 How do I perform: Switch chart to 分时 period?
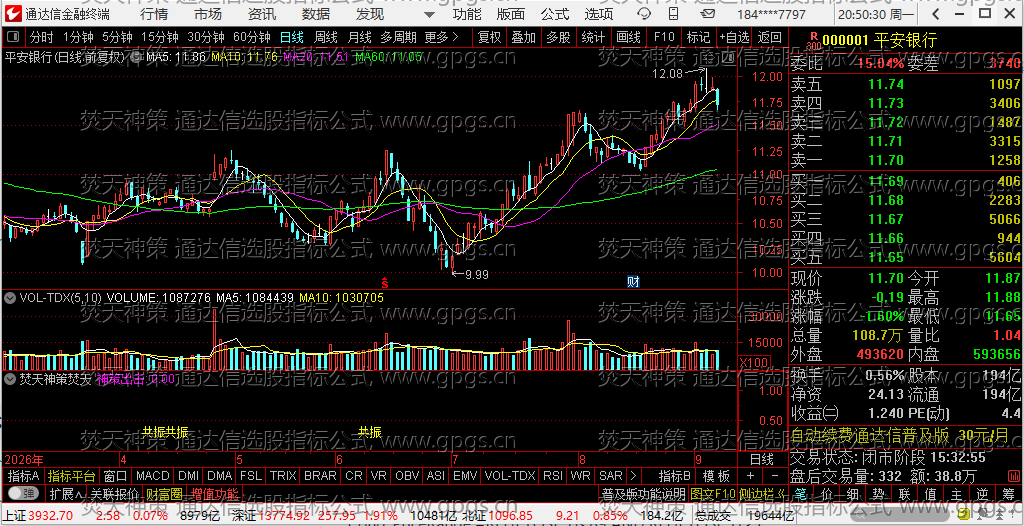[x=41, y=37]
